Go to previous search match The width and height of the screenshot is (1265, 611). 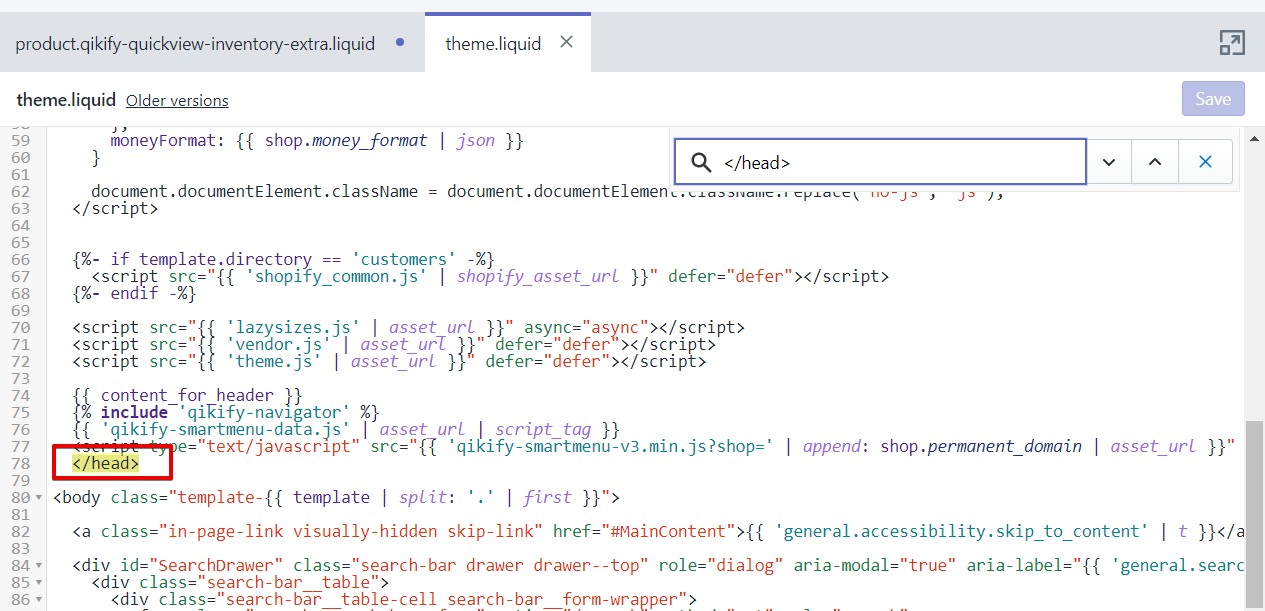click(x=1155, y=162)
